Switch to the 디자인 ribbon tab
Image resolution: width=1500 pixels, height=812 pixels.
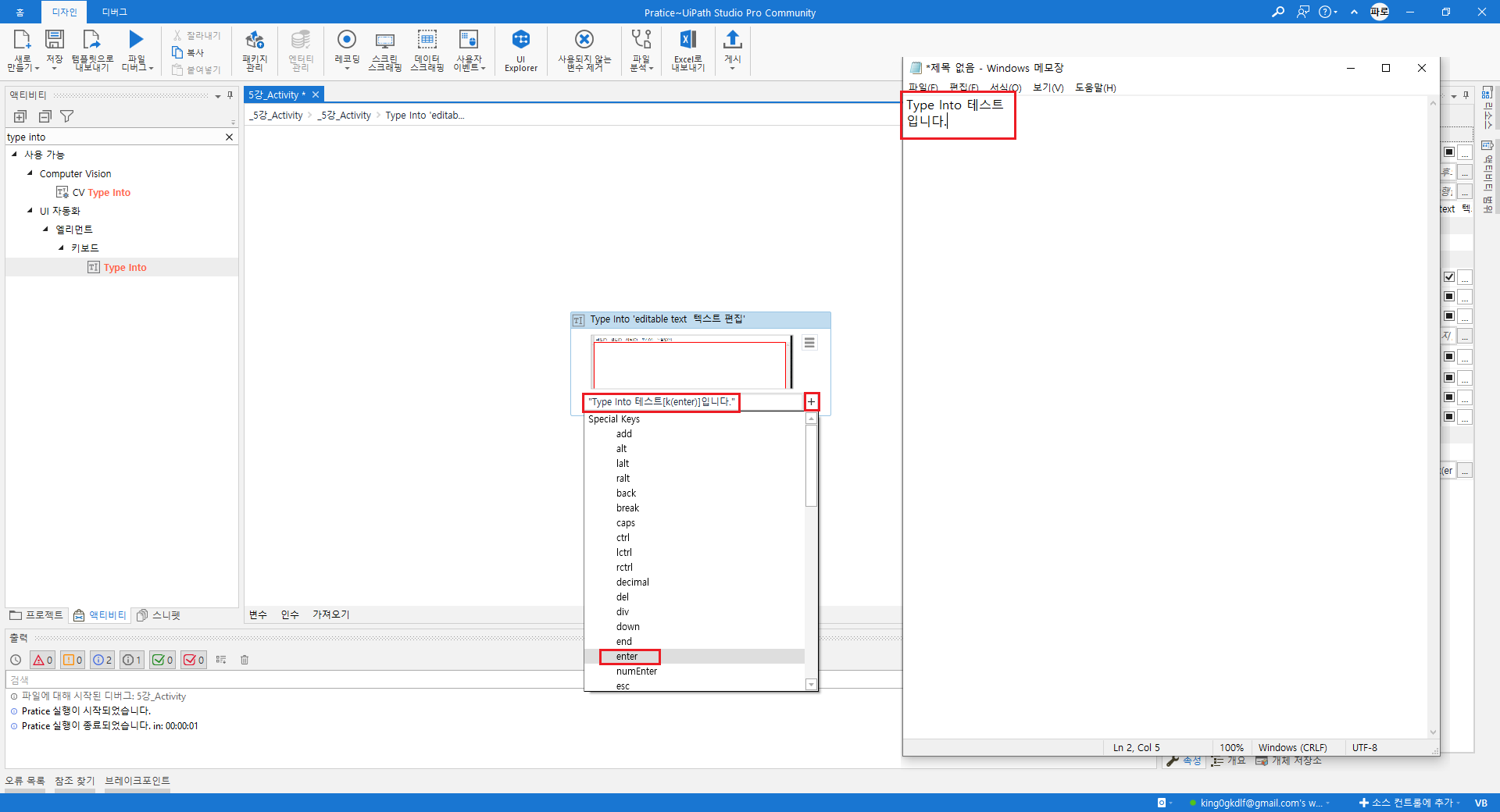pos(64,12)
